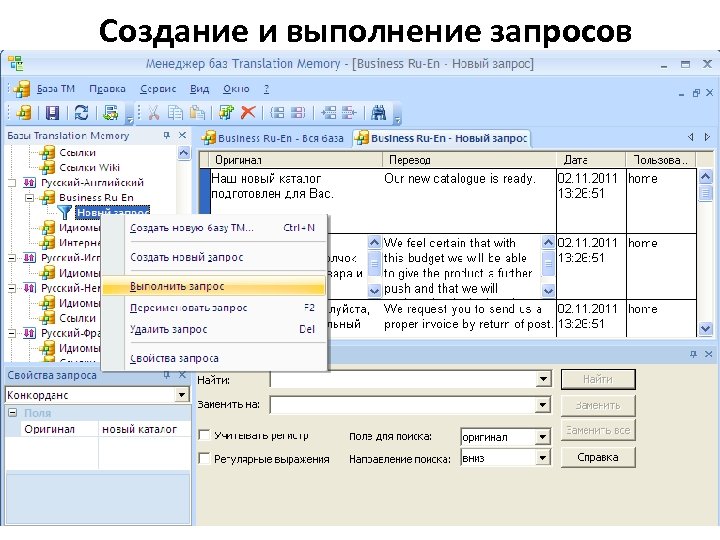Click the right tab-navigation arrow

tap(707, 137)
